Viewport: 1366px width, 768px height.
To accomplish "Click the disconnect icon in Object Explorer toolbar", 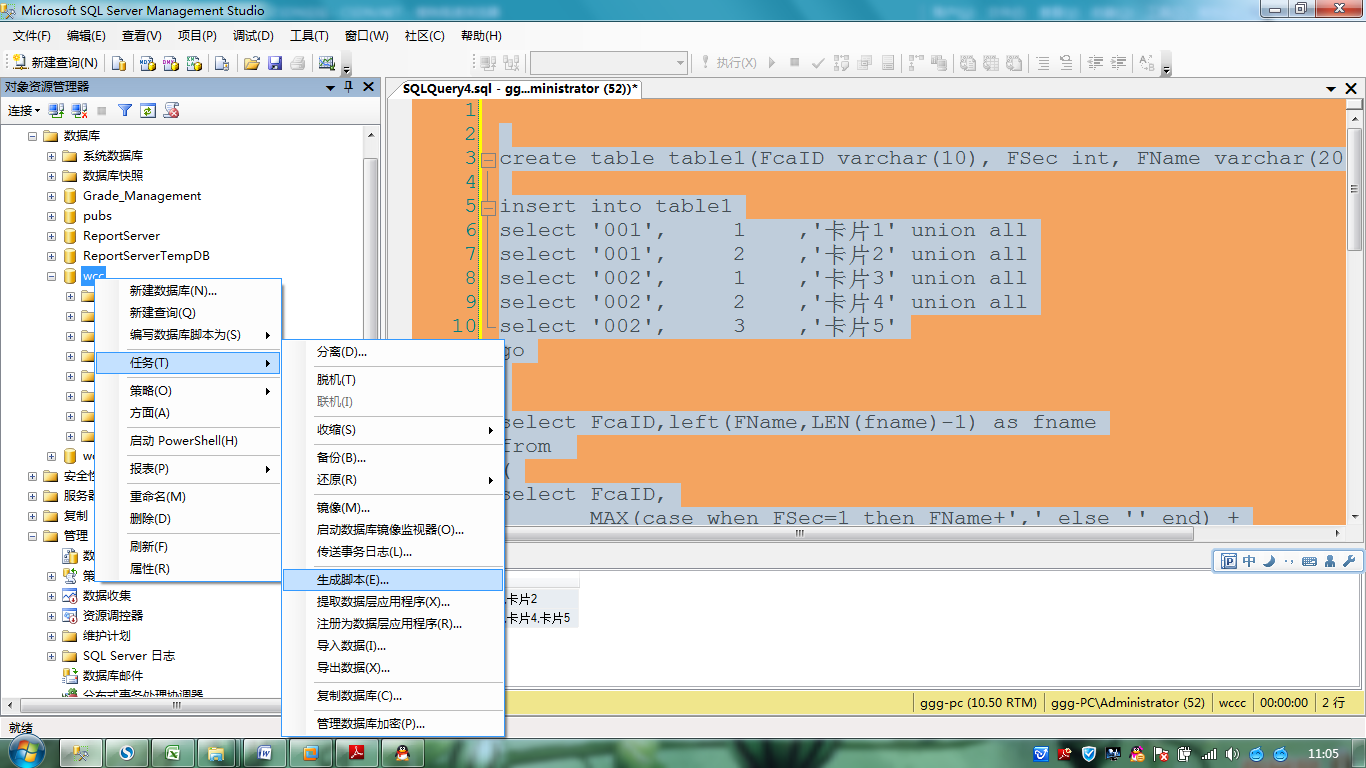I will pos(79,111).
